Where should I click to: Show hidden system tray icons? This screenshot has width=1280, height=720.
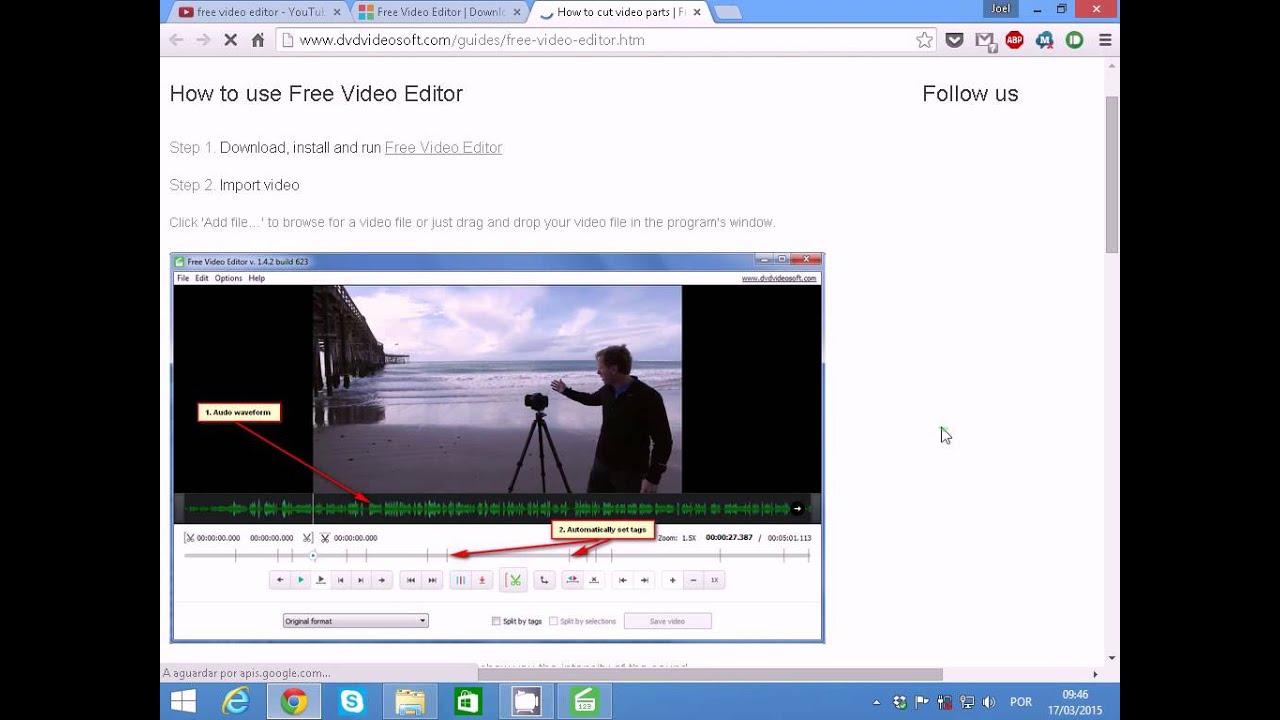pos(877,702)
